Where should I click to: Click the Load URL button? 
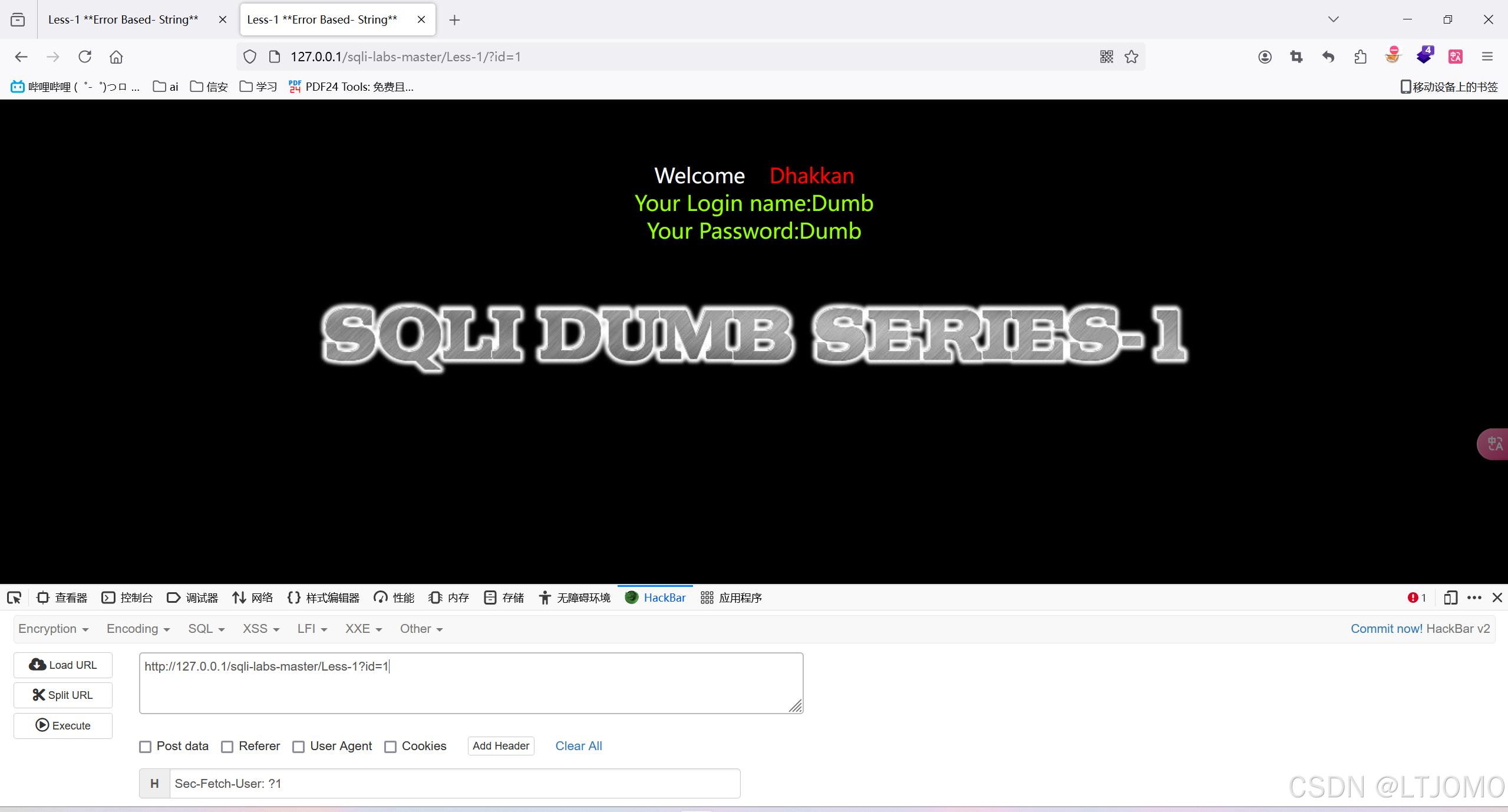pyautogui.click(x=63, y=665)
